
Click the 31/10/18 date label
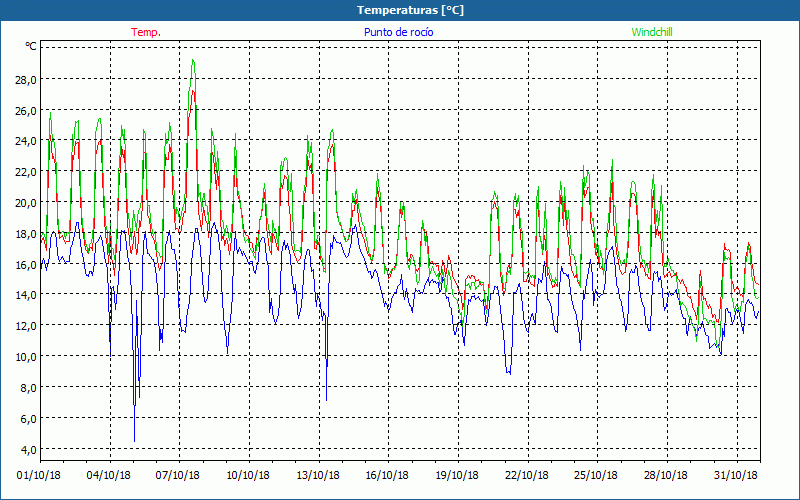tap(736, 476)
